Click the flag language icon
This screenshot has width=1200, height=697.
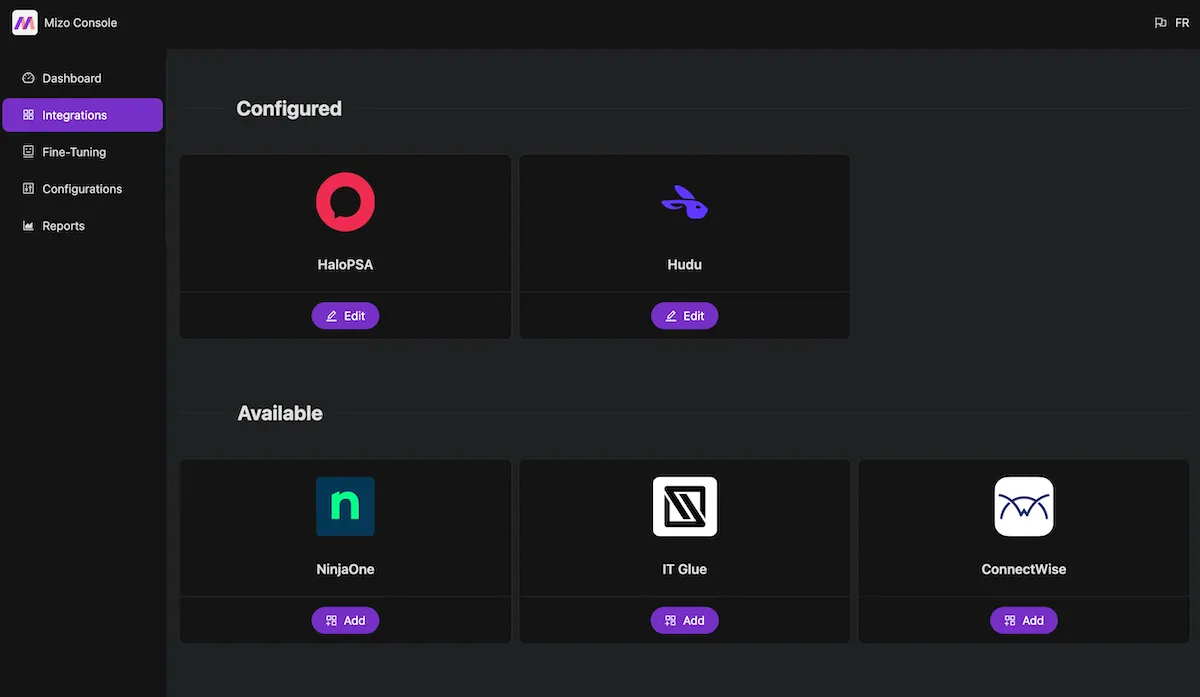1160,23
